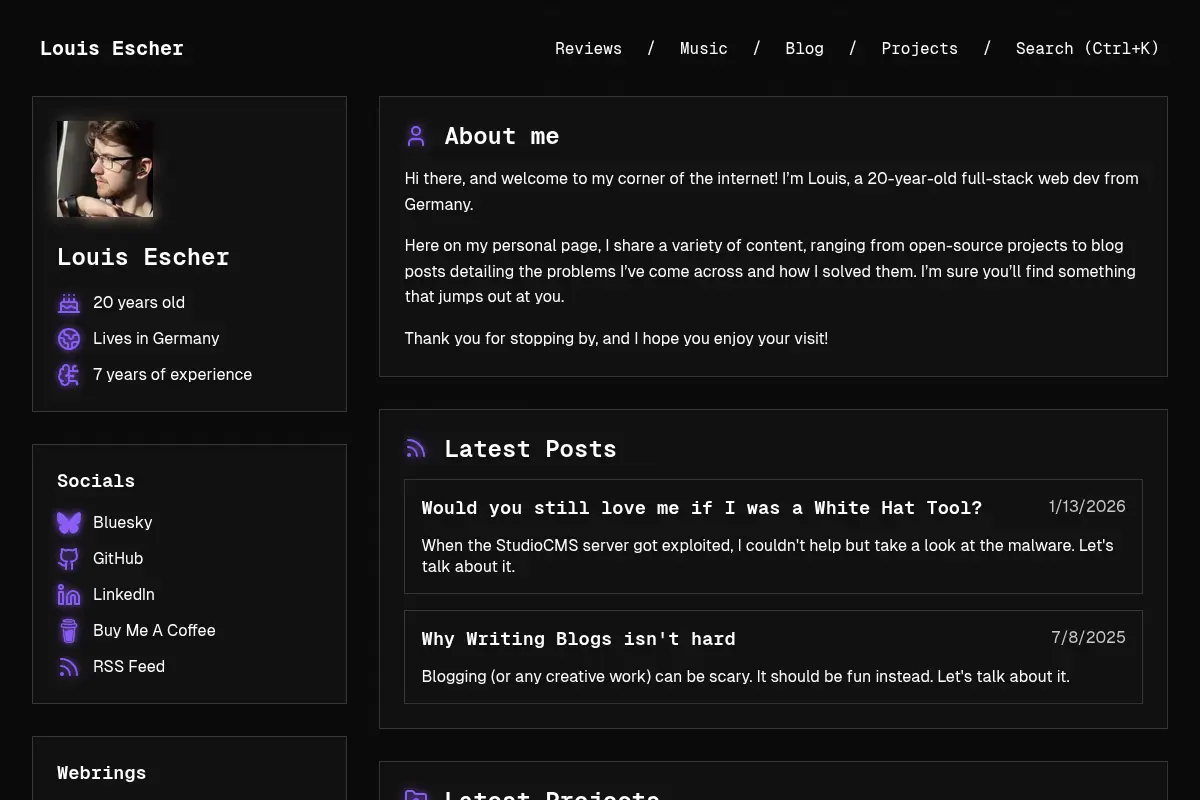
Task: Click the LinkedIn logo icon
Action: point(69,594)
